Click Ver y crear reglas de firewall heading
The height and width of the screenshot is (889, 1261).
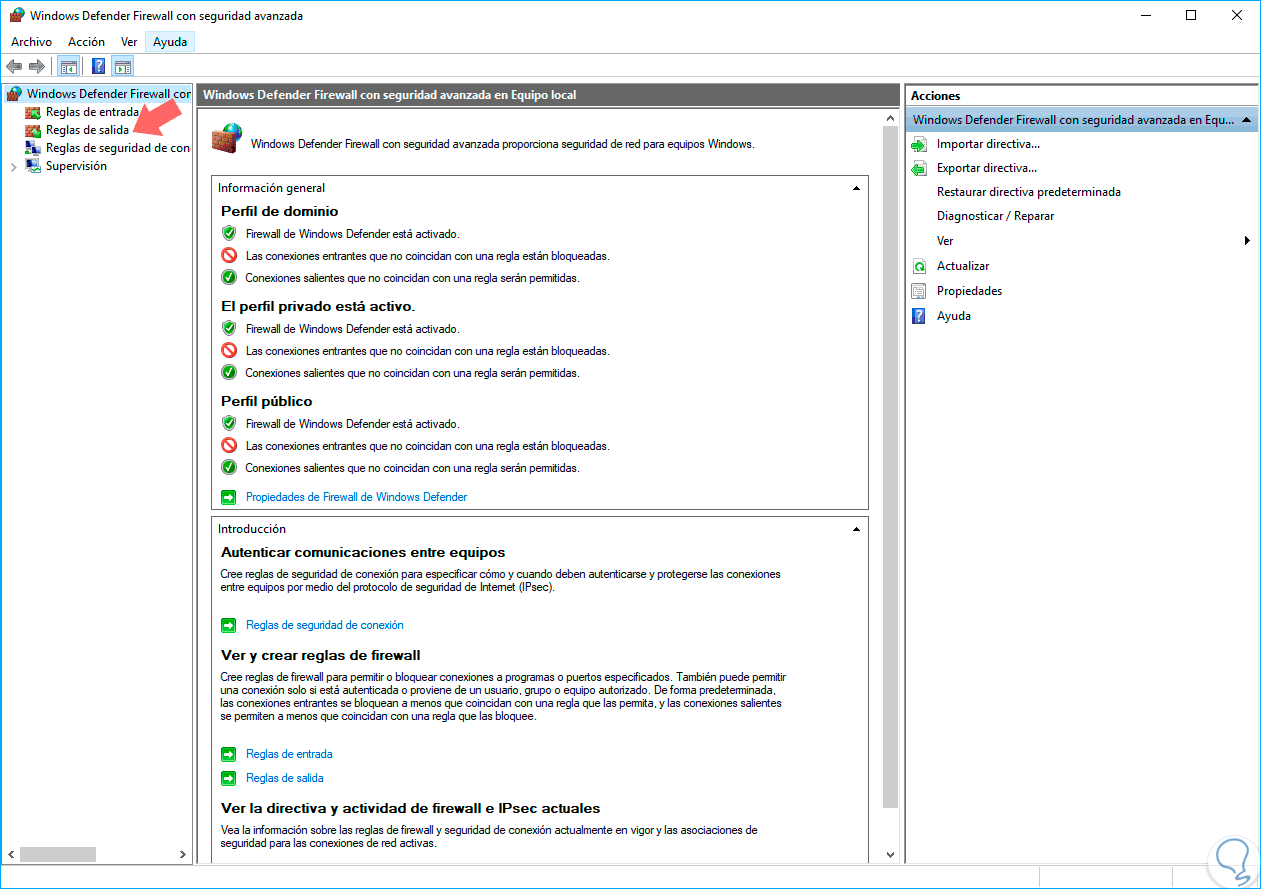tap(320, 655)
